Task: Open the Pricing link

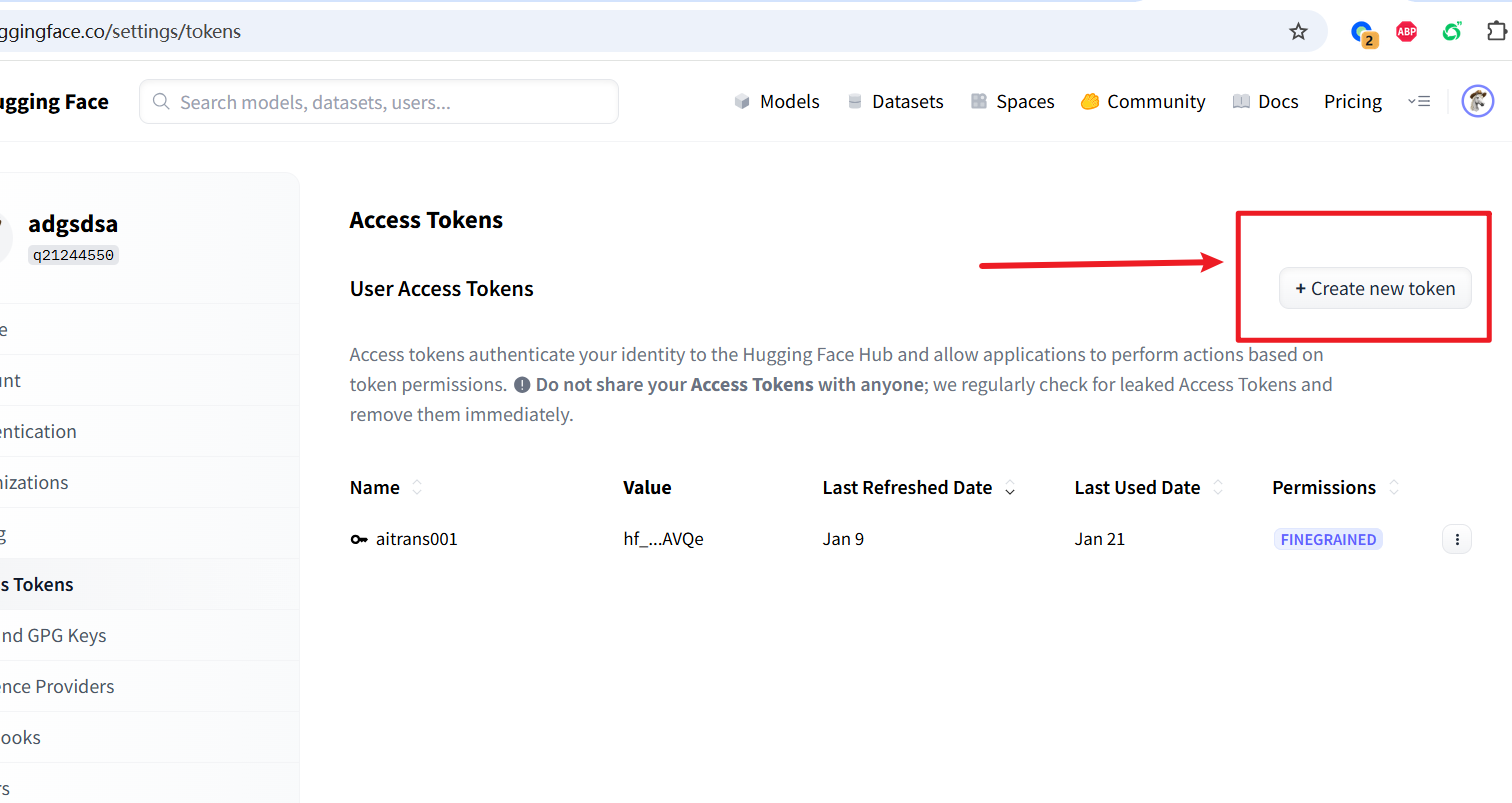Action: click(1352, 101)
